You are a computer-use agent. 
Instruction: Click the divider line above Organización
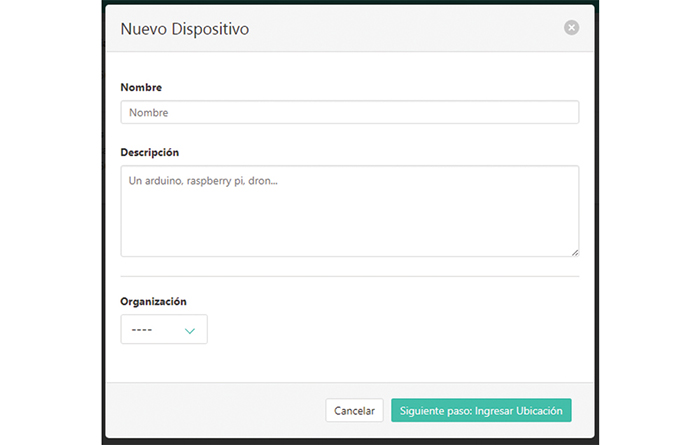coord(349,276)
